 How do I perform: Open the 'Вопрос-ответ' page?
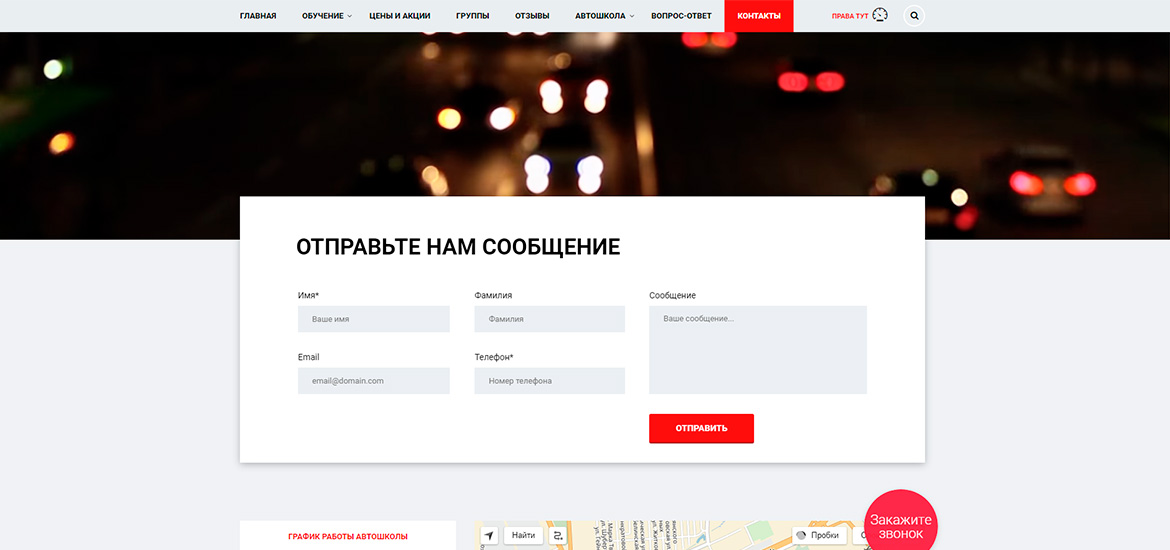click(681, 16)
